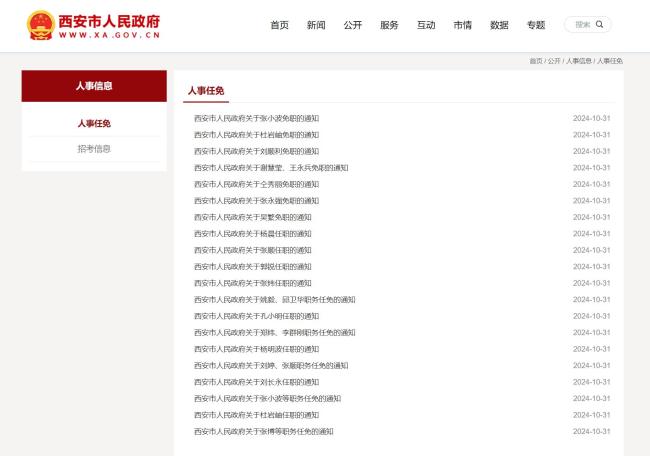Click the national emblem logo icon
650x456 pixels.
tap(40, 25)
